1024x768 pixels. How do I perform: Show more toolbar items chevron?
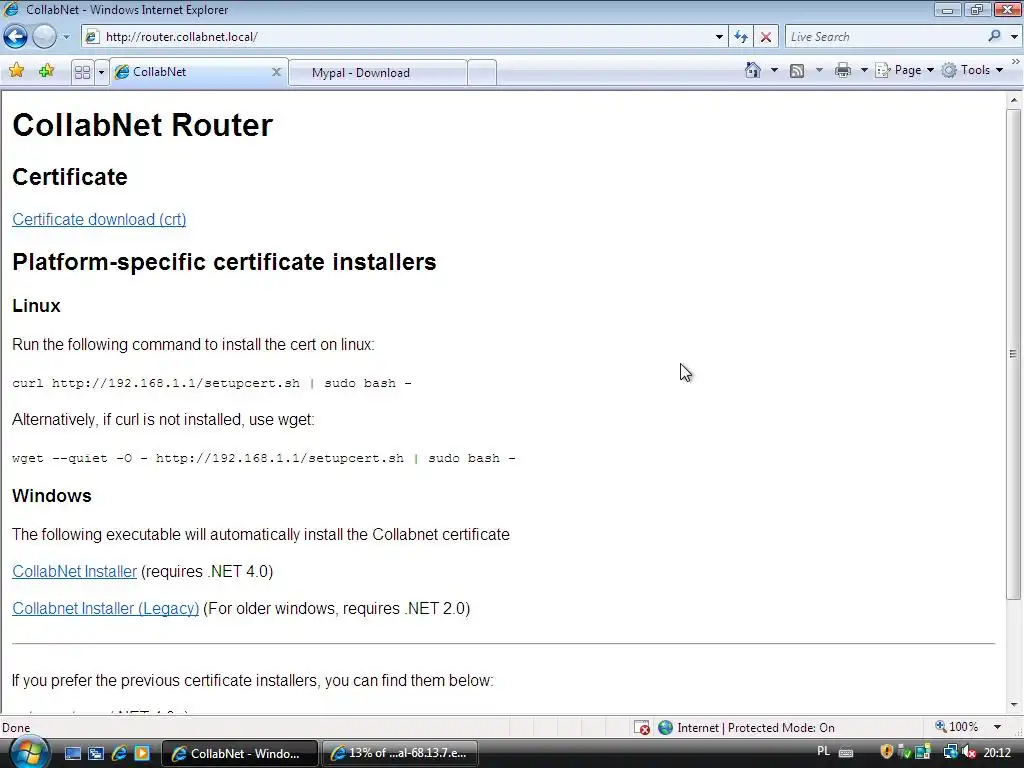pyautogui.click(x=1016, y=61)
